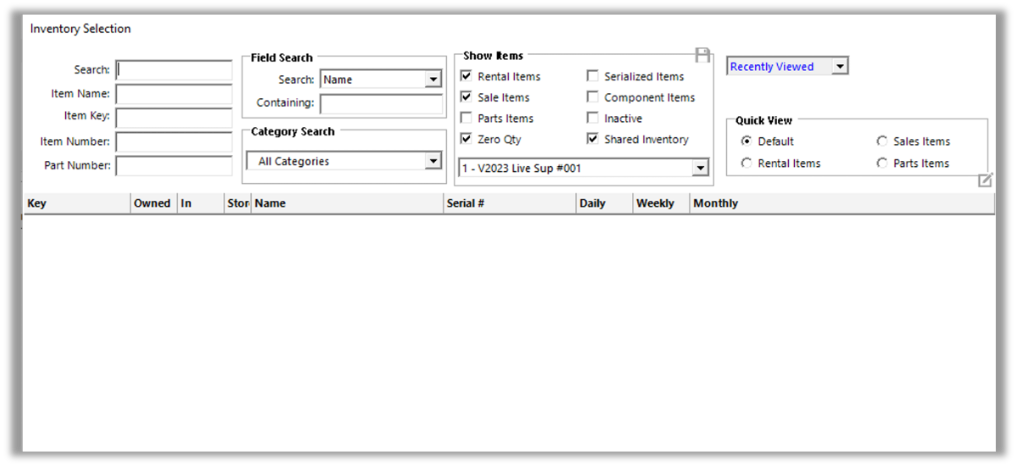Expand the All Categories dropdown
The width and height of the screenshot is (1016, 466).
(x=433, y=161)
